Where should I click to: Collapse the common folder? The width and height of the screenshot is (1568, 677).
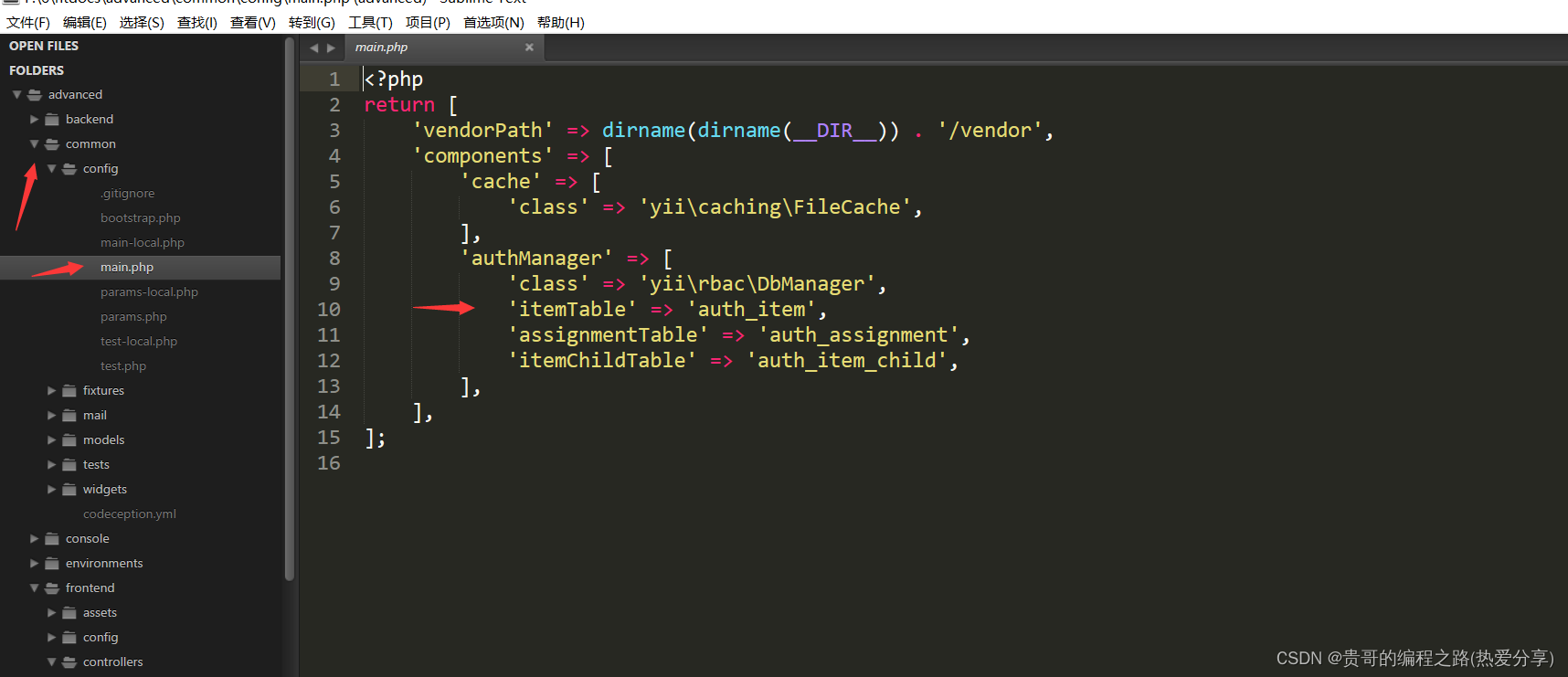(x=34, y=144)
